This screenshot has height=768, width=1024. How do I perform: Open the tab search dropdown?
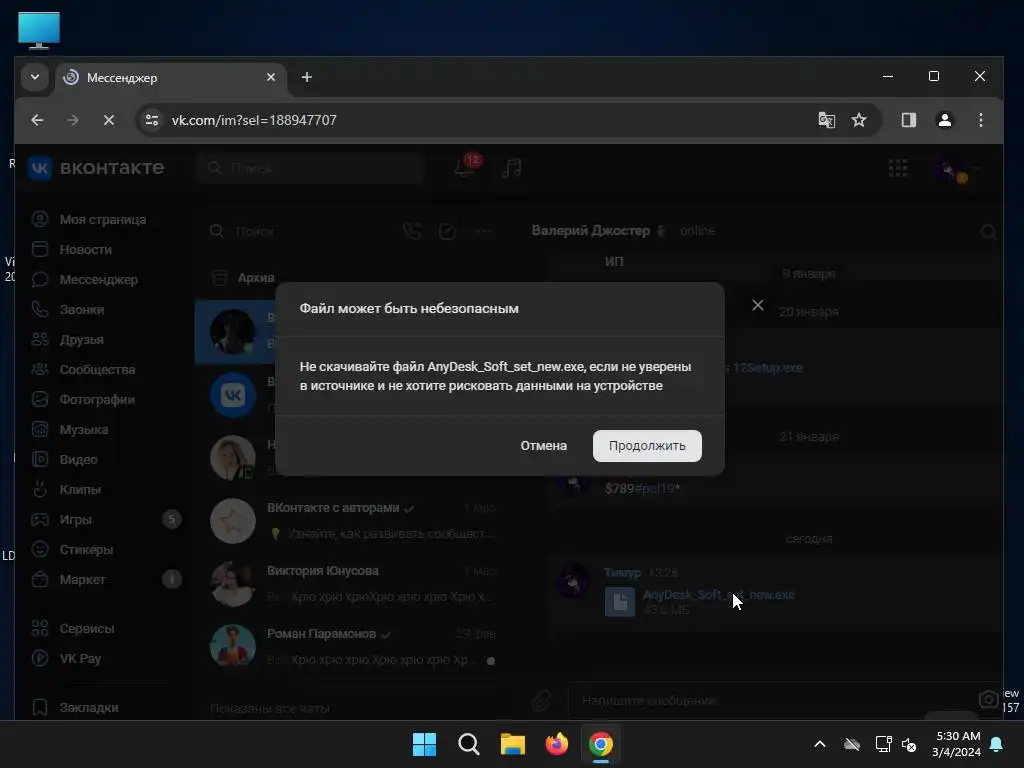tap(35, 77)
